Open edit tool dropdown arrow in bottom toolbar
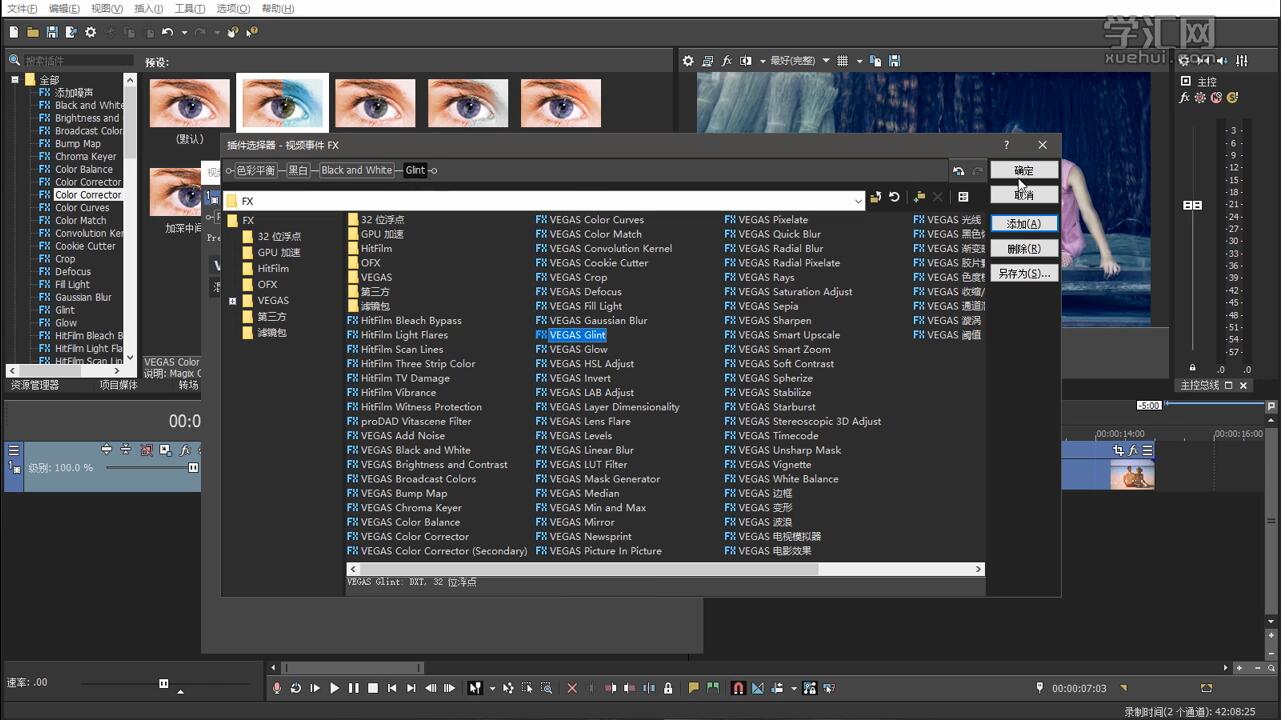 492,688
